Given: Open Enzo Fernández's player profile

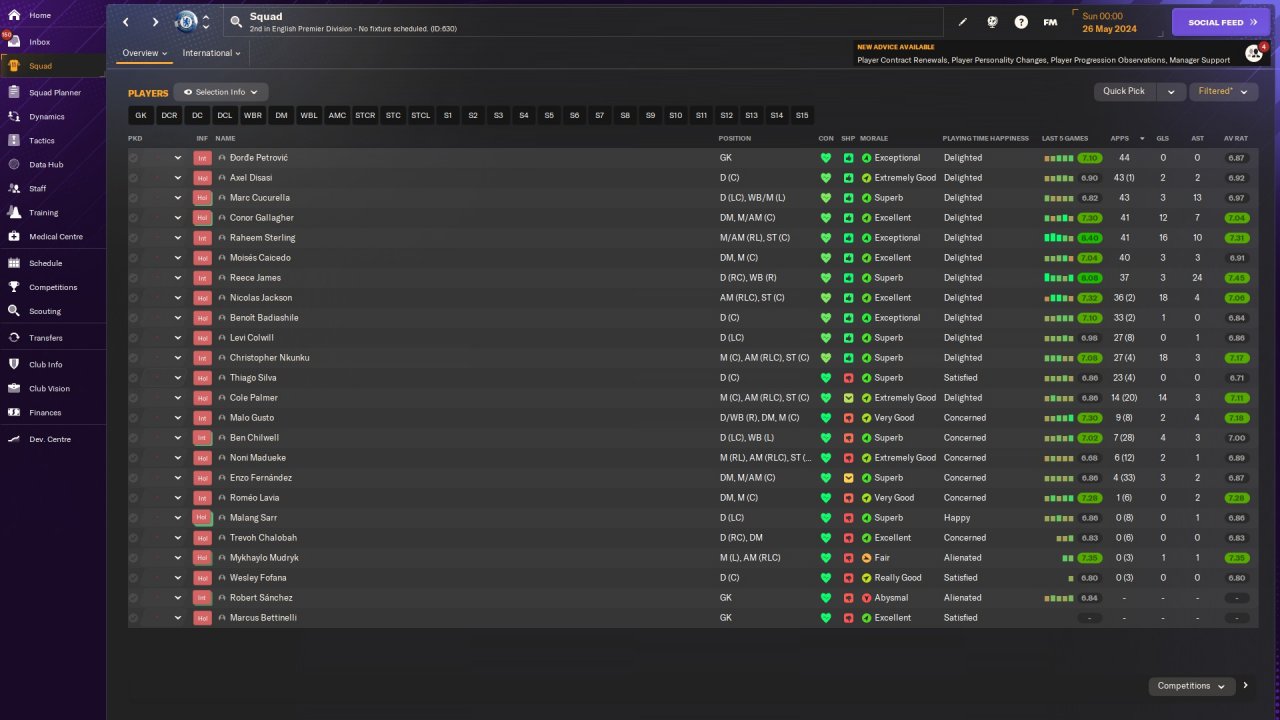Looking at the screenshot, I should tap(261, 478).
